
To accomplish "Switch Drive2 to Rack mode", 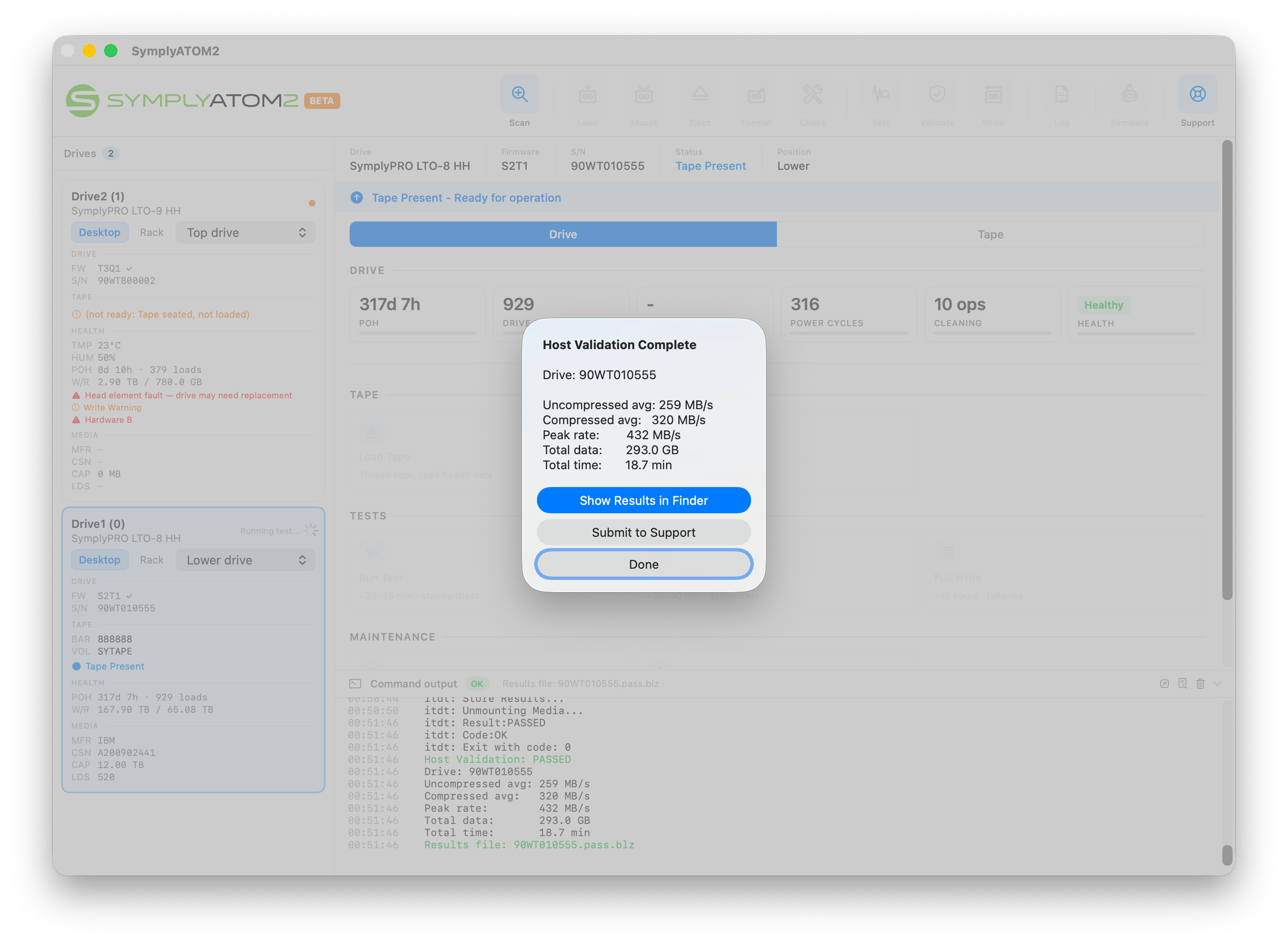I will pyautogui.click(x=152, y=232).
